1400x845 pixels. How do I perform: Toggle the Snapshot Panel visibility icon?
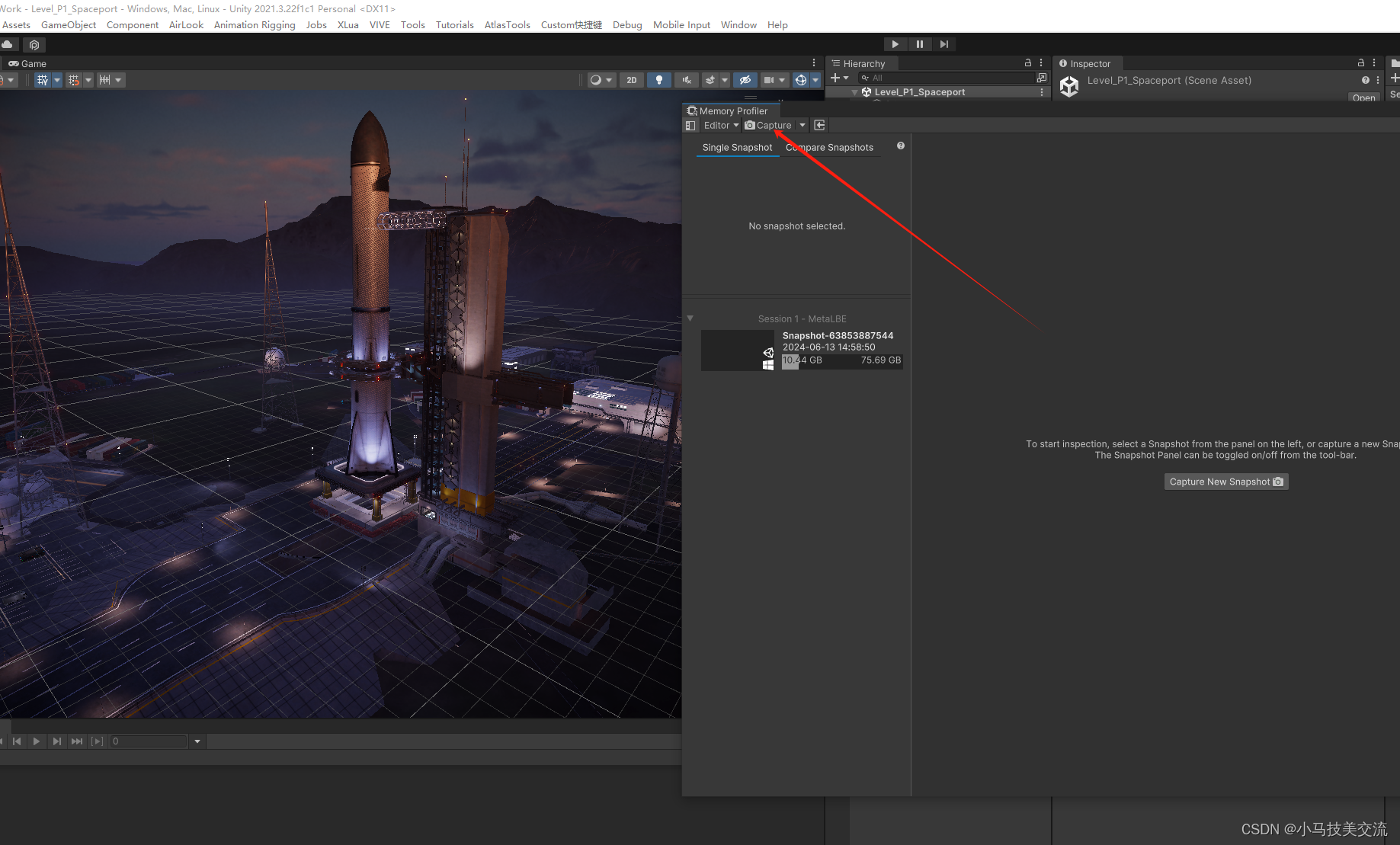point(690,125)
